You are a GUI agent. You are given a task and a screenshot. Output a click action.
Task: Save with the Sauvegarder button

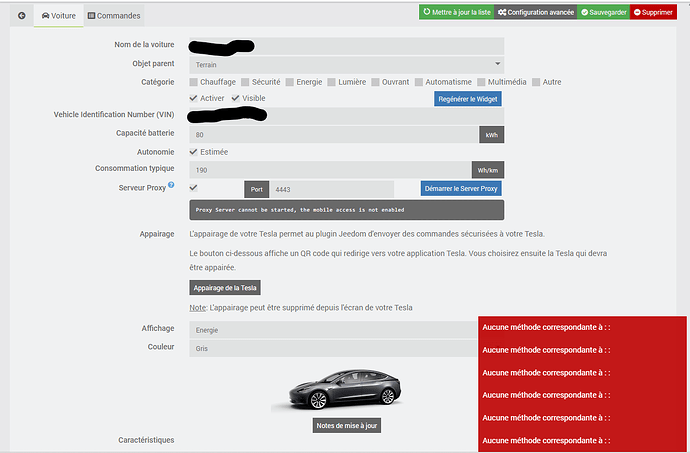pos(603,12)
